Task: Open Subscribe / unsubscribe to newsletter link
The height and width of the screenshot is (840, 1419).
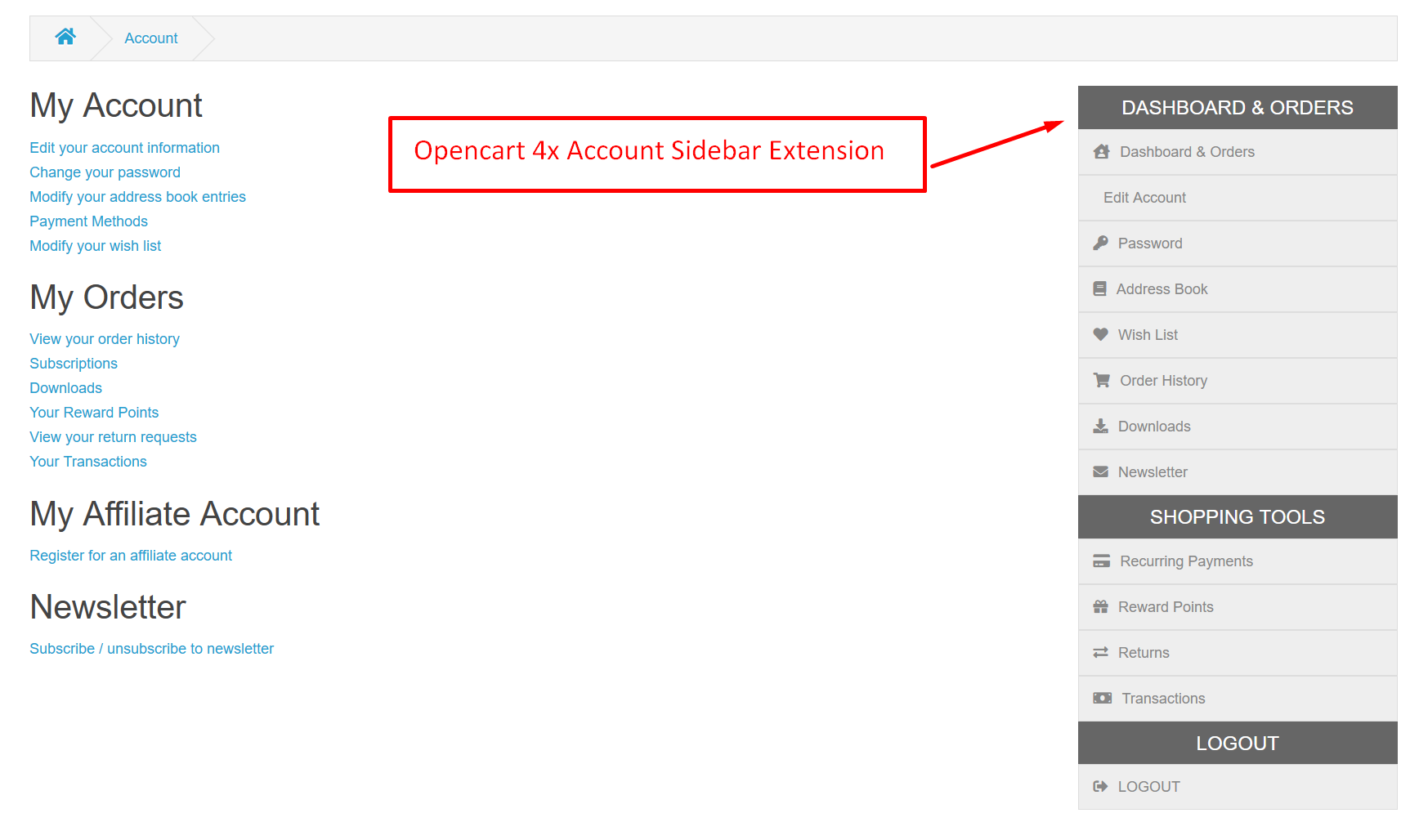Action: pyautogui.click(x=151, y=649)
